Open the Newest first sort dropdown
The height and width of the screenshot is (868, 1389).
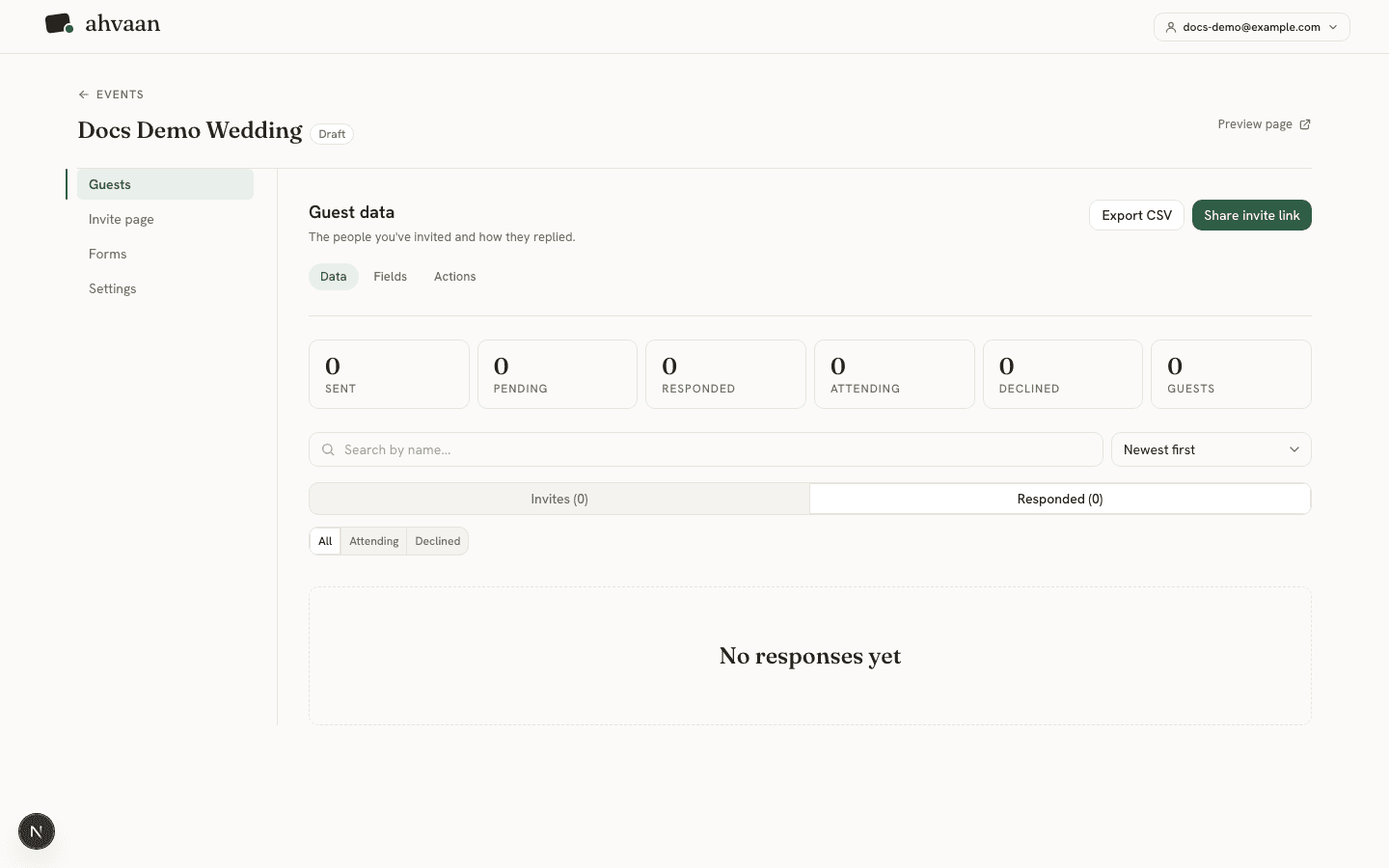click(1212, 449)
